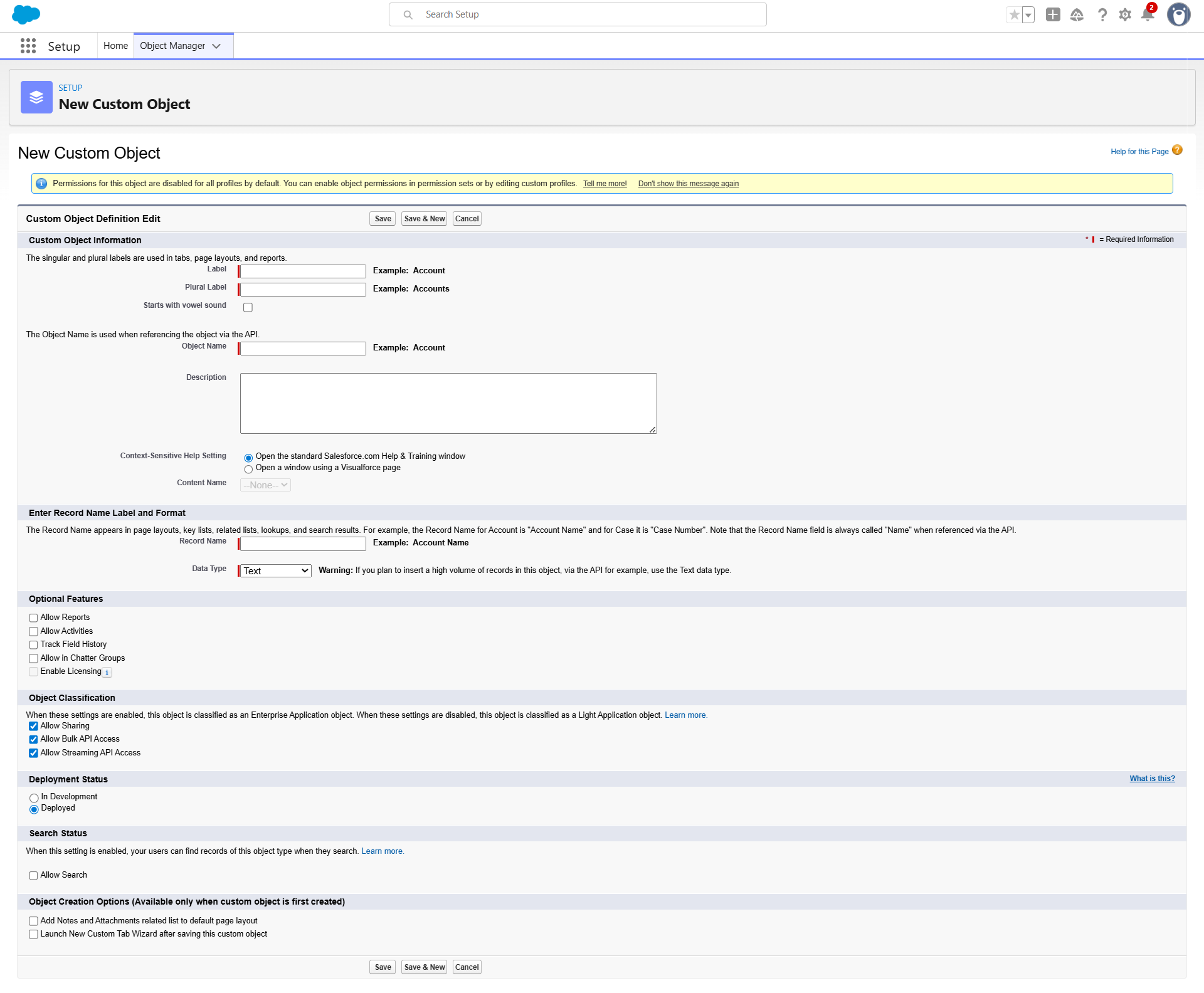Check Add Notes and Attachments related list
Viewport: 1204px width, 993px height.
[33, 921]
